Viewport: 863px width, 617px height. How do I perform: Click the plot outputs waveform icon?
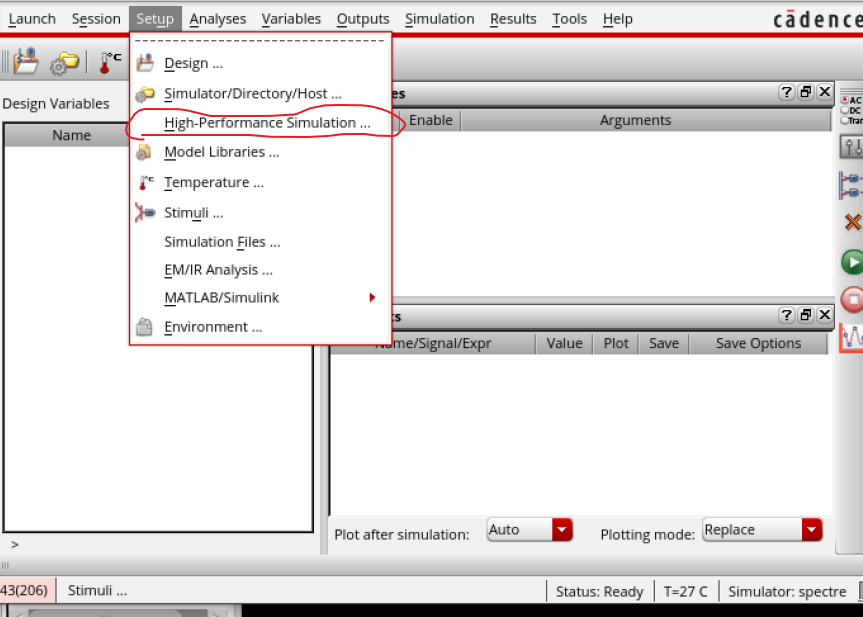851,337
